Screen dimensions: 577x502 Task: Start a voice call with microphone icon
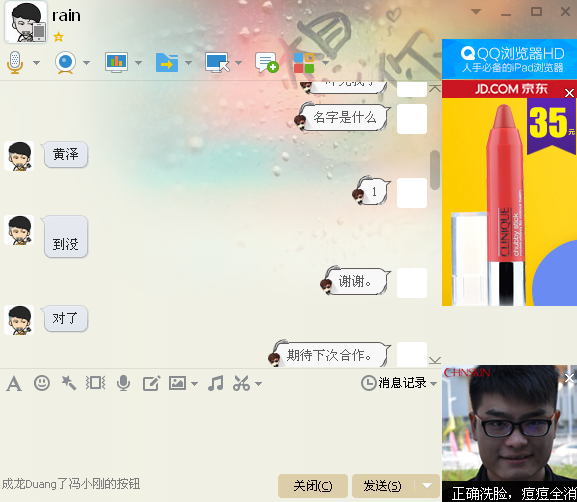click(15, 63)
